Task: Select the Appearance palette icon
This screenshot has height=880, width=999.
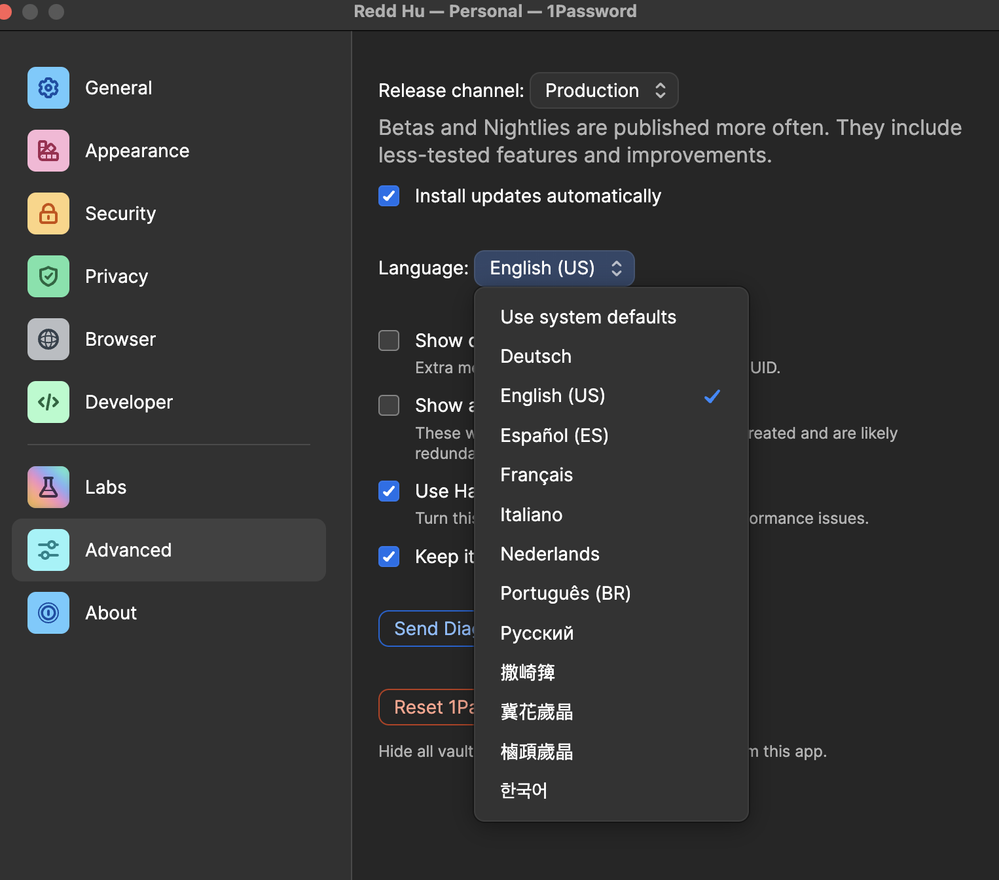Action: [x=48, y=151]
